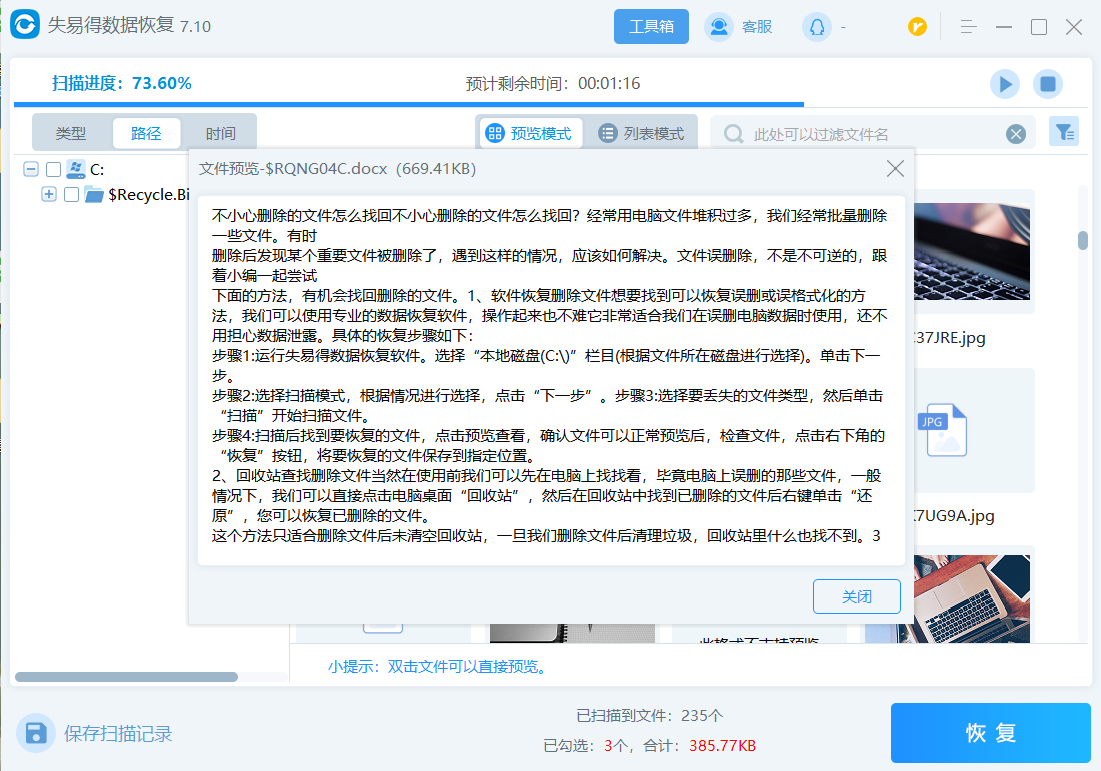The image size is (1101, 771).
Task: Click the yellow VIP badge icon
Action: tap(917, 27)
